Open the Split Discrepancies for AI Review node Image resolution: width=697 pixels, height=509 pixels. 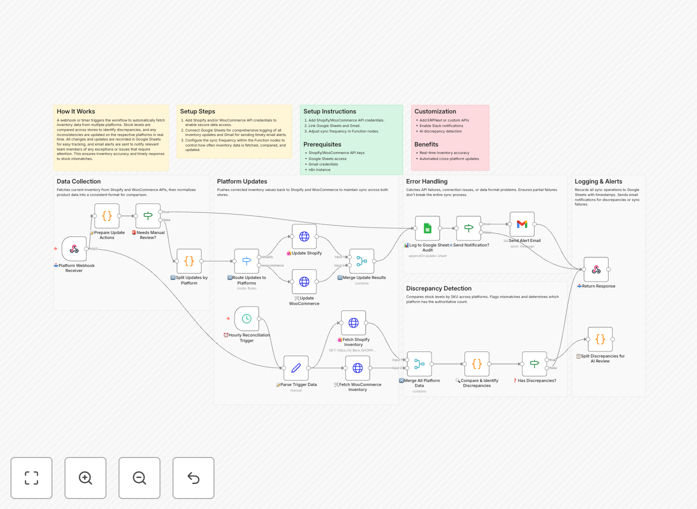(600, 339)
